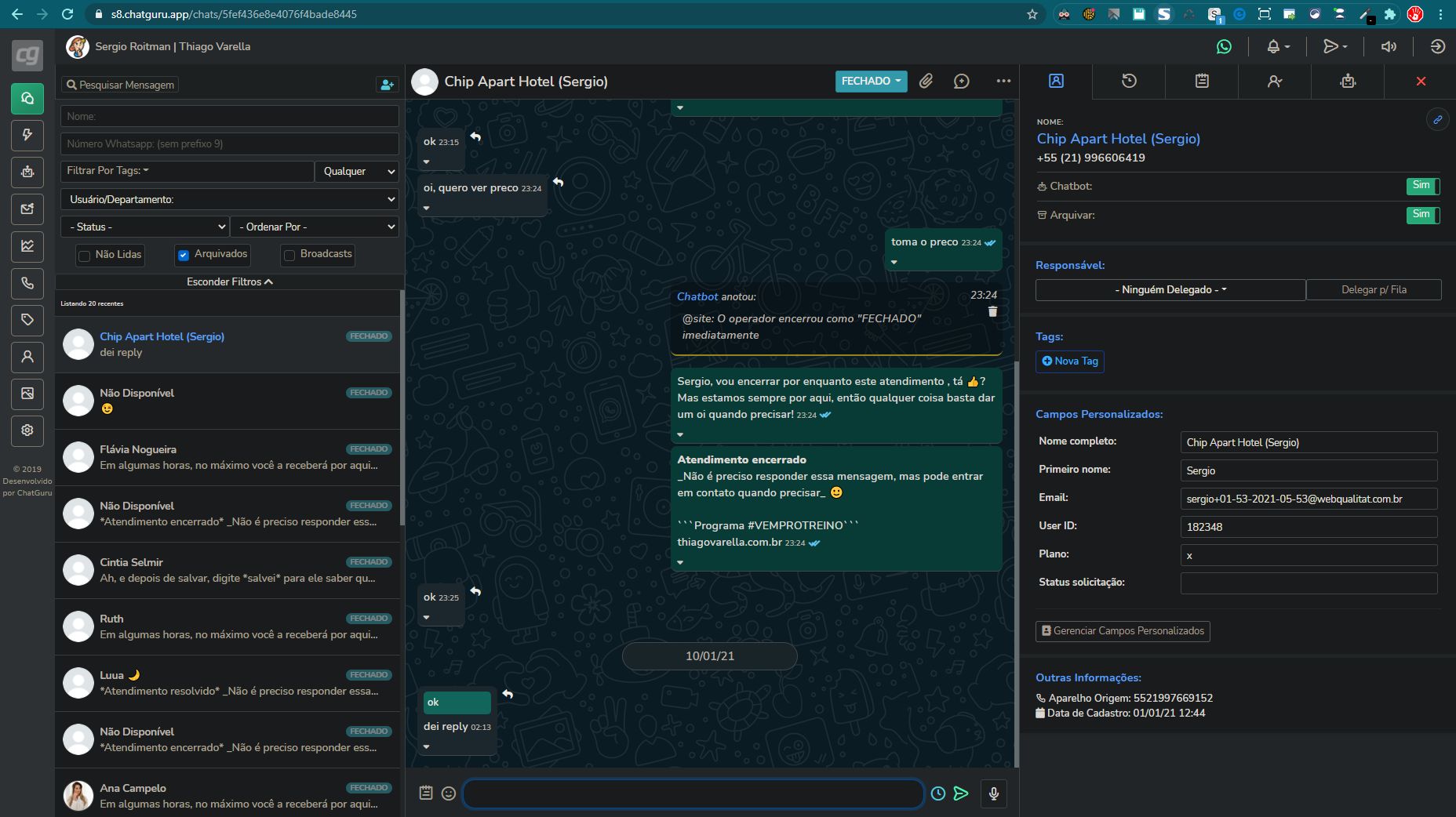Click the add contact icon
The width and height of the screenshot is (1456, 817).
coord(387,85)
